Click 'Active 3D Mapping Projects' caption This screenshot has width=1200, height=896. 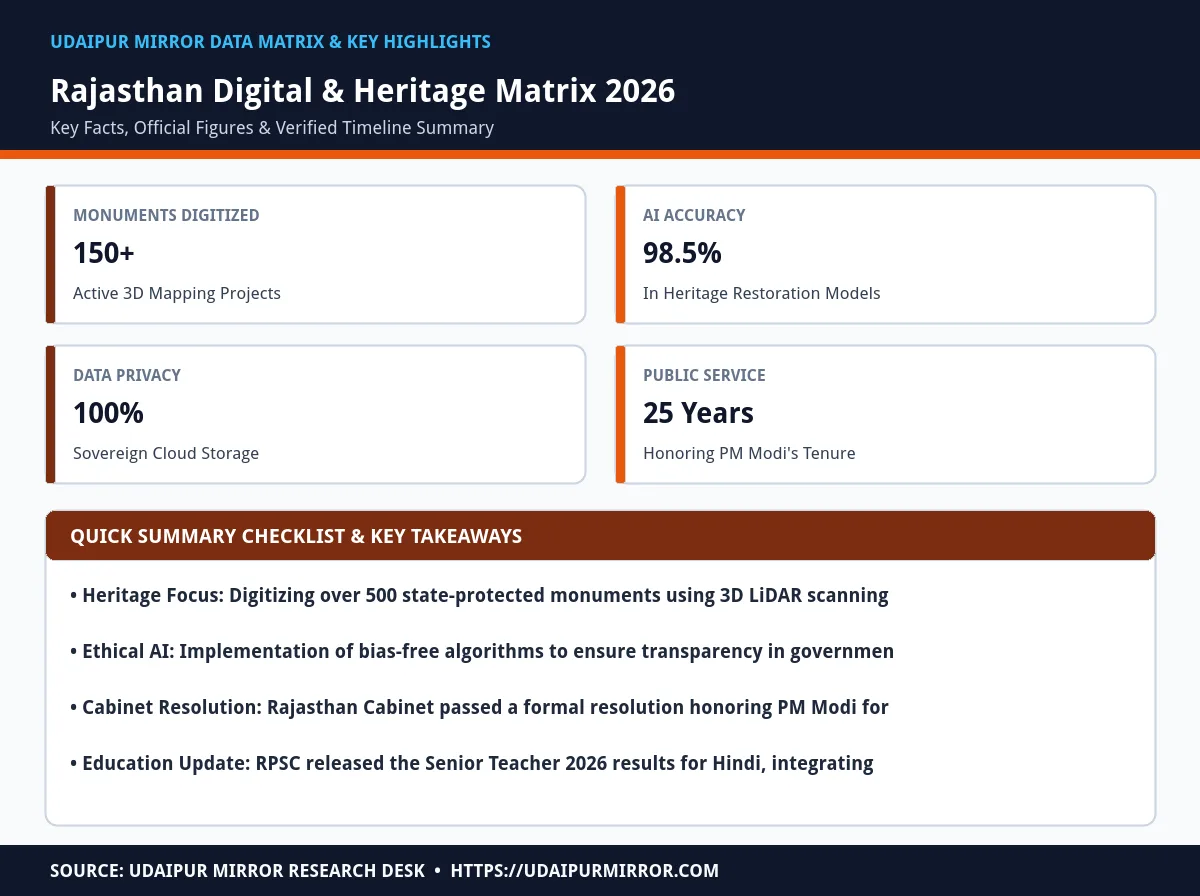click(x=177, y=293)
